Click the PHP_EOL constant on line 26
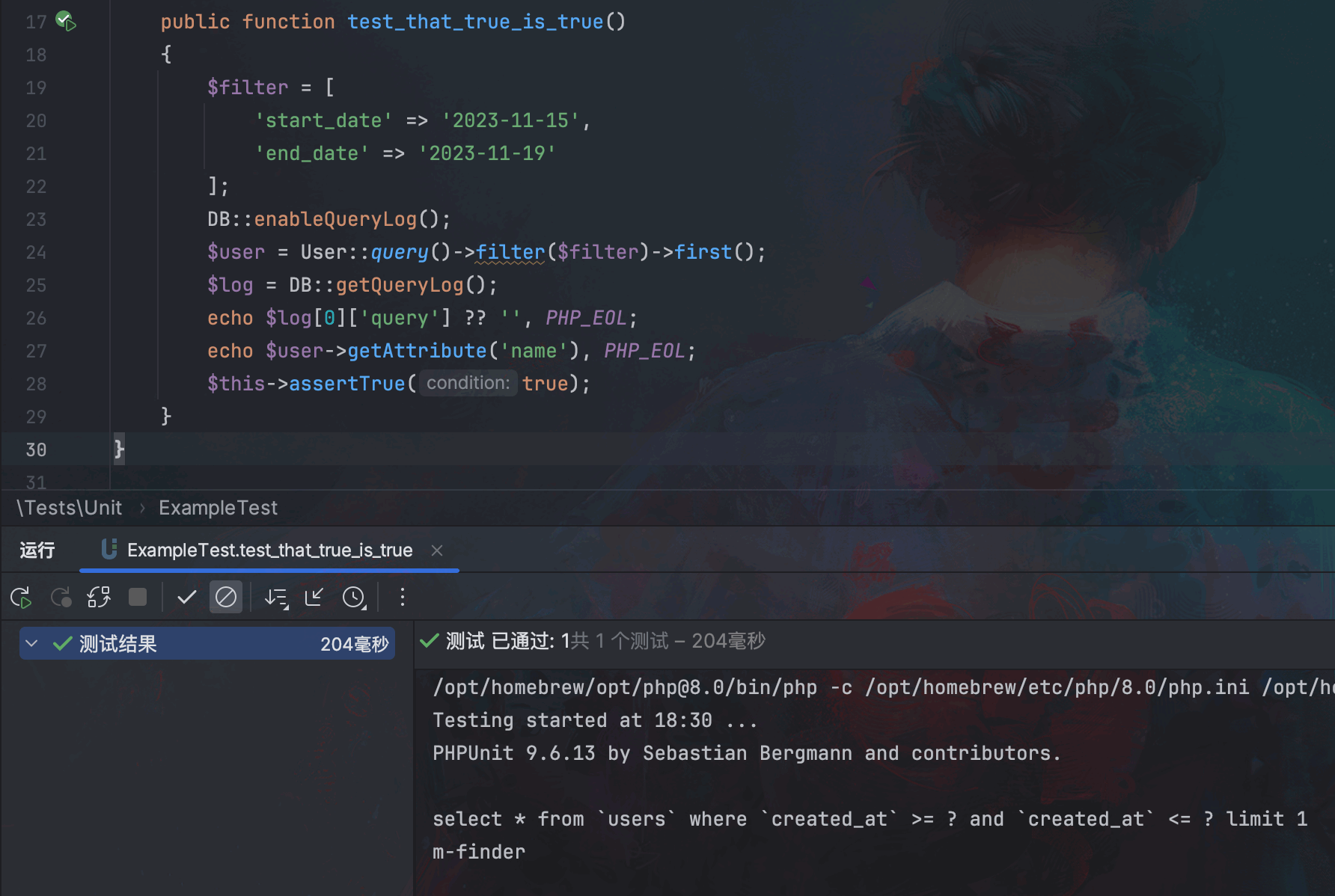Image resolution: width=1335 pixels, height=896 pixels. click(586, 318)
